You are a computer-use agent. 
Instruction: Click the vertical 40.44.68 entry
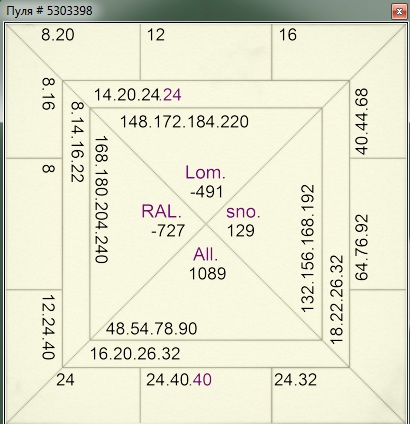(361, 122)
